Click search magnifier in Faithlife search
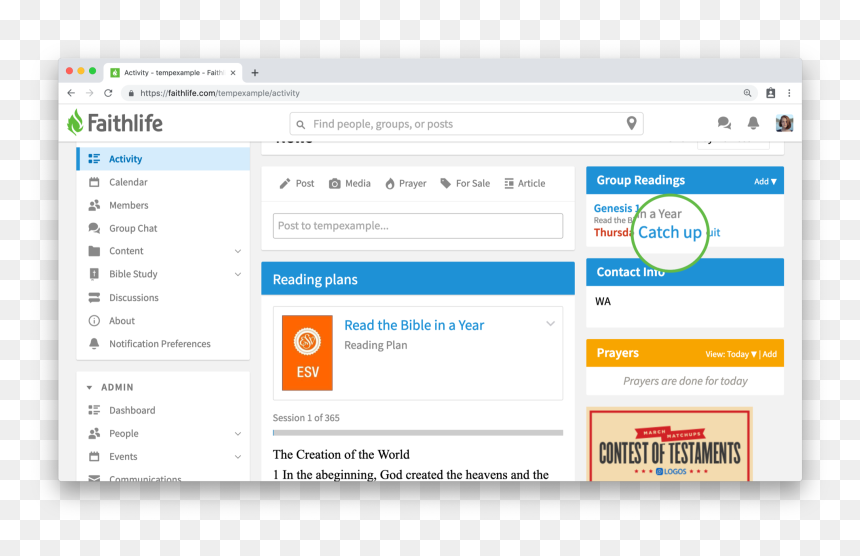Screen dimensions: 860x556 [301, 124]
